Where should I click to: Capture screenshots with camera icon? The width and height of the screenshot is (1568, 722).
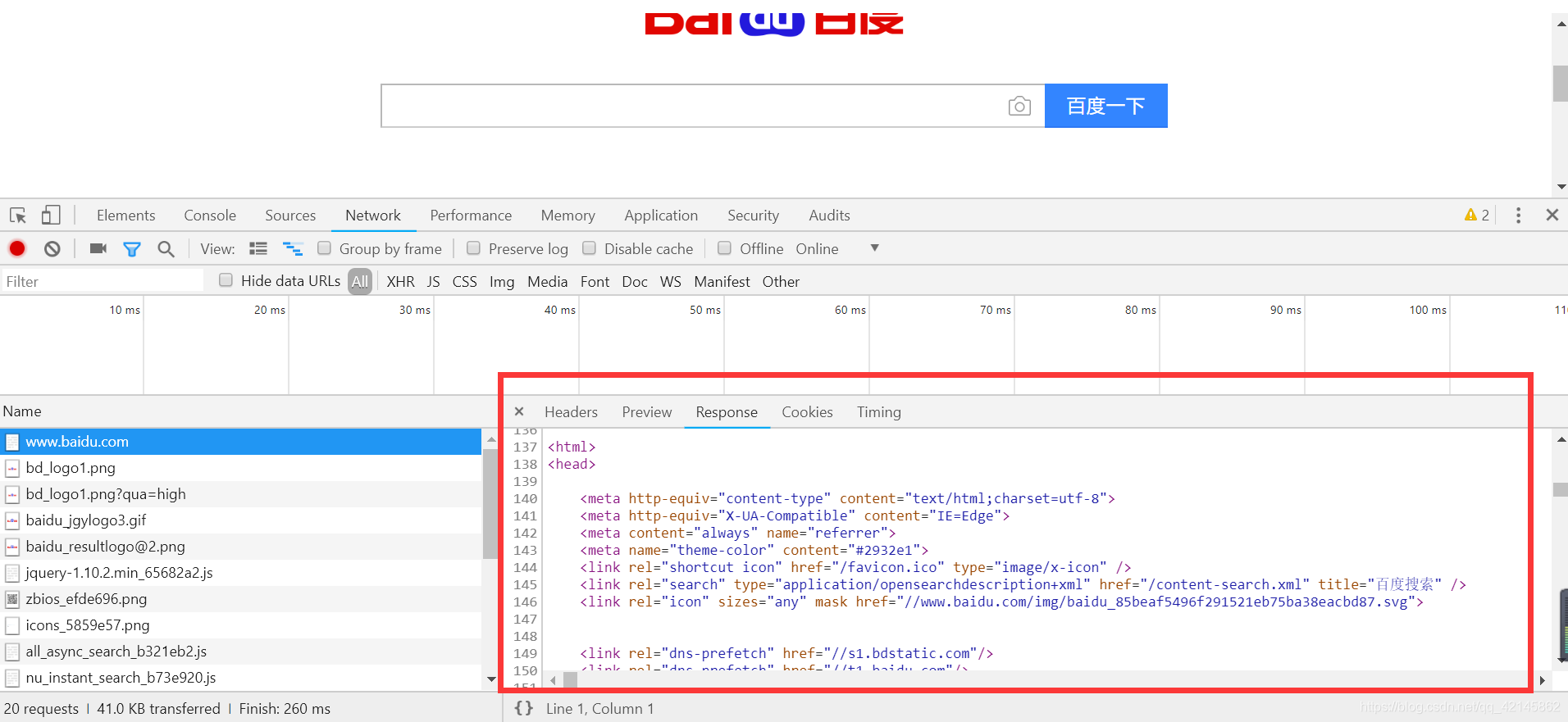[x=98, y=248]
